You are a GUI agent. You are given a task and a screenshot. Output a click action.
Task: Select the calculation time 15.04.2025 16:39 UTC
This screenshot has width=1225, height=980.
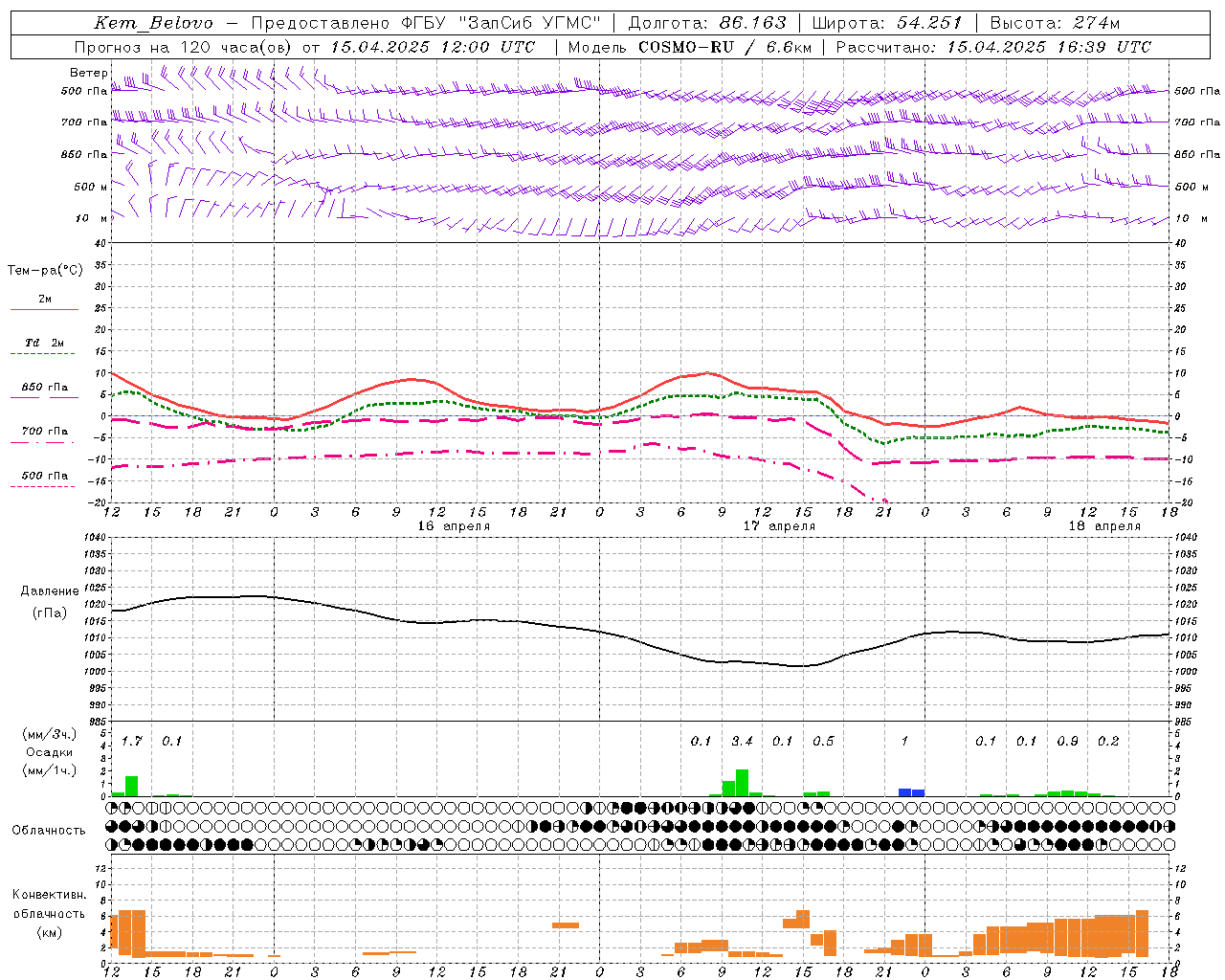[1049, 47]
